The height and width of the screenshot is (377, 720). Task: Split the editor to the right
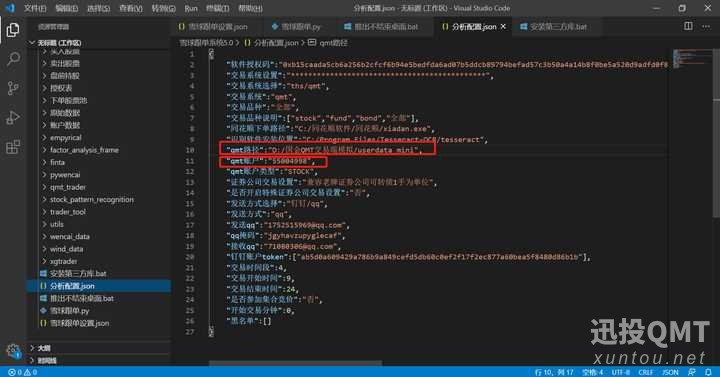point(688,26)
